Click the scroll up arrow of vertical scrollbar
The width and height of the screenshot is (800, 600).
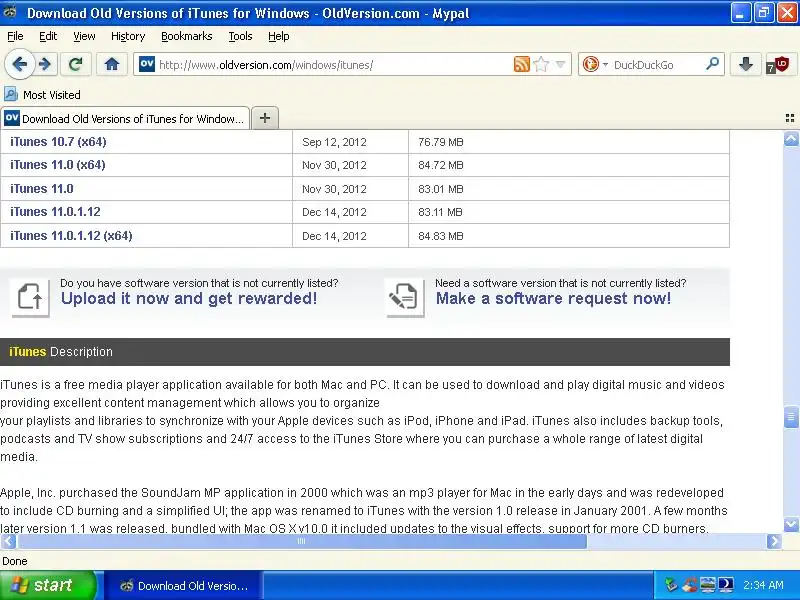coord(791,139)
